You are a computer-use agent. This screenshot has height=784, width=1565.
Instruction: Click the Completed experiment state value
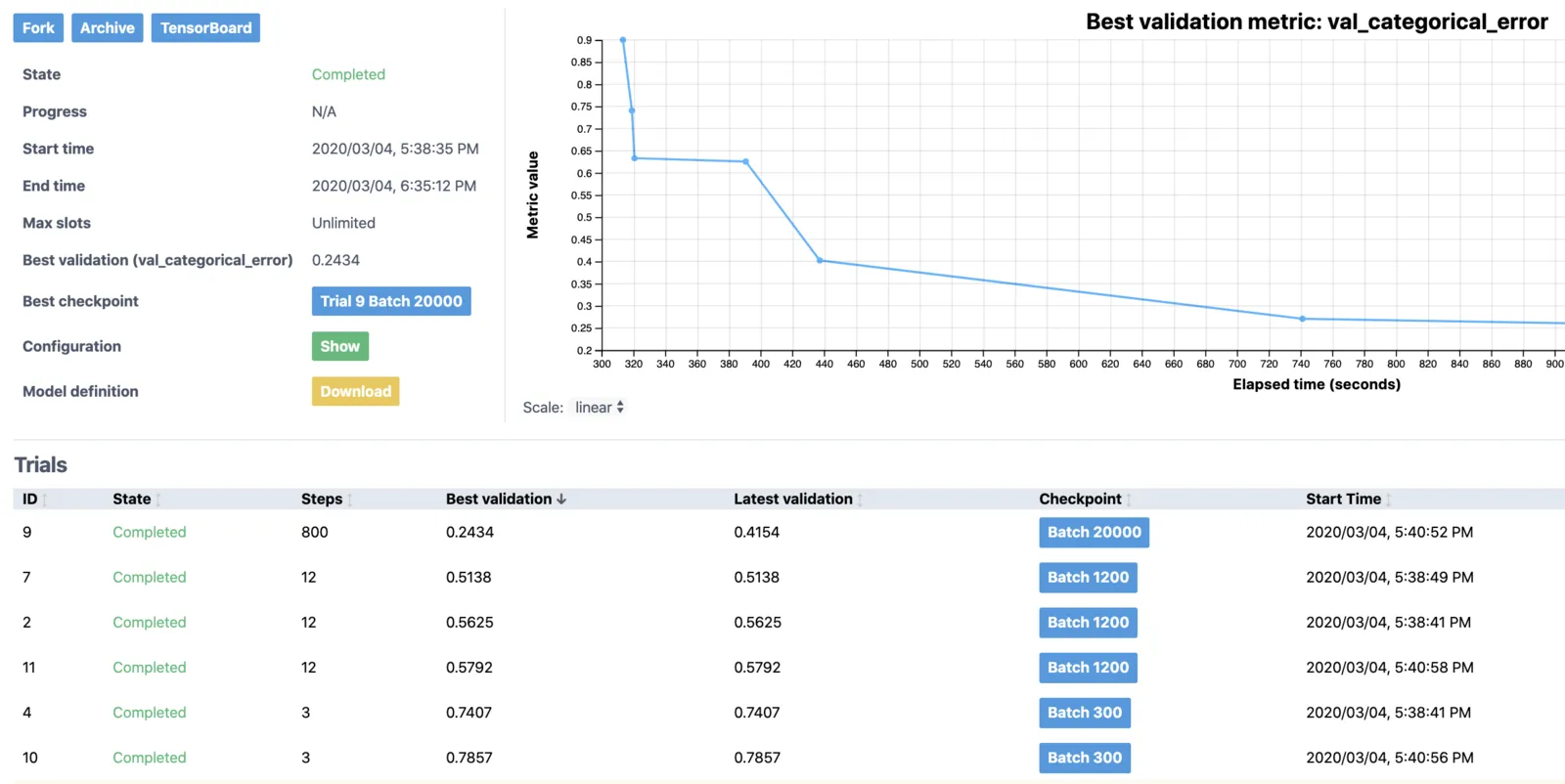348,74
